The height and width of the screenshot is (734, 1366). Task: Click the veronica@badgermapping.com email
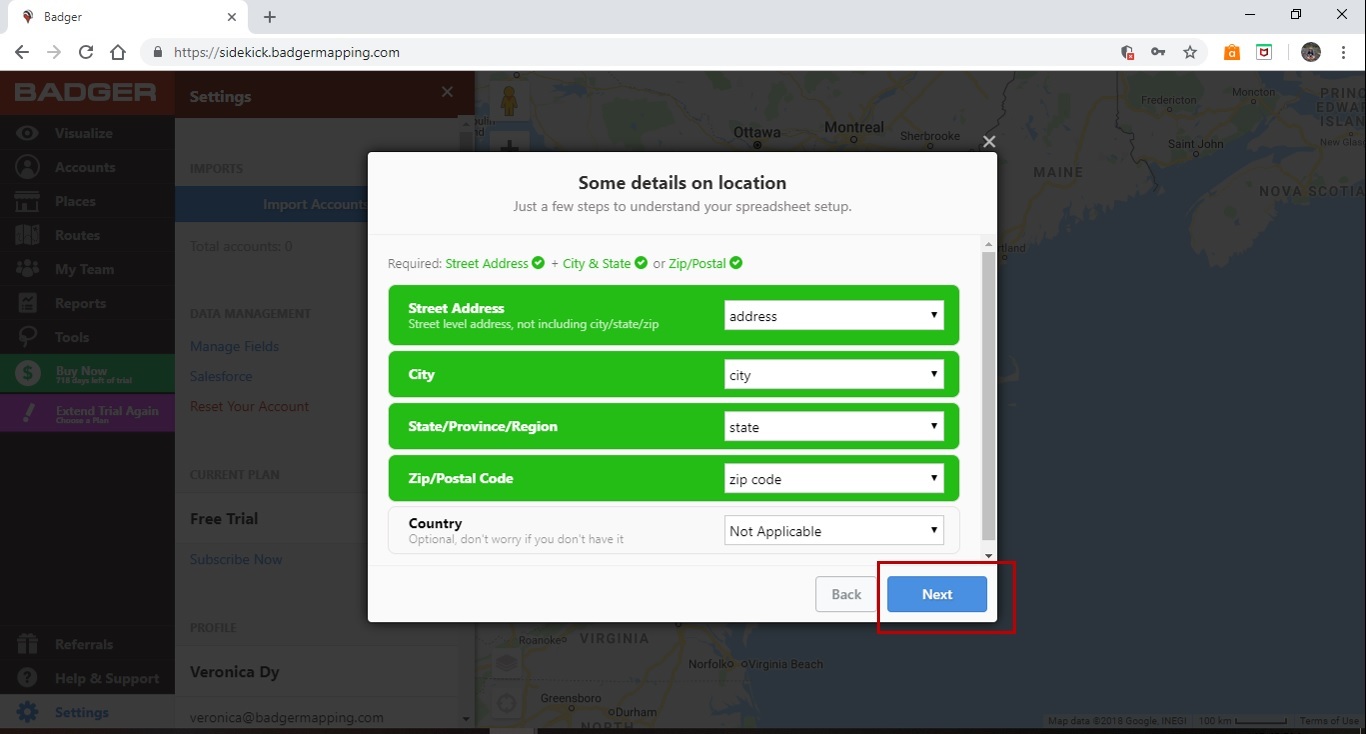pos(287,717)
